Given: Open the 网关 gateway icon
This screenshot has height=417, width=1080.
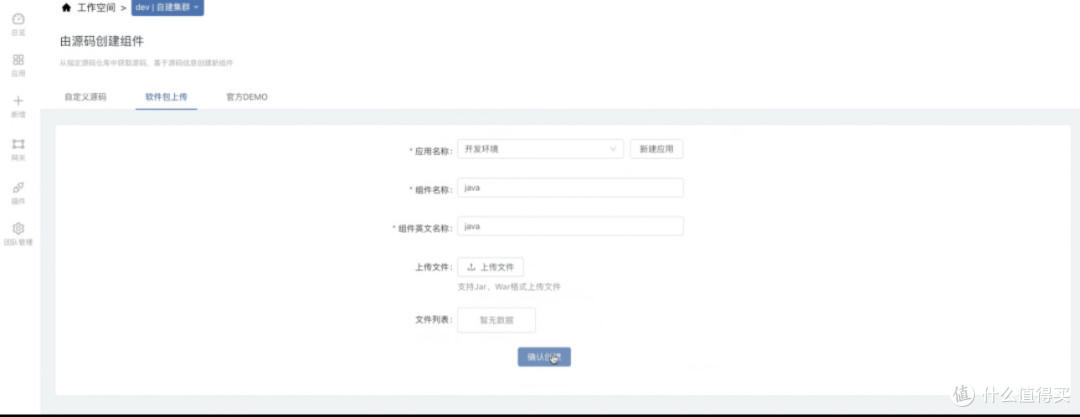Looking at the screenshot, I should pyautogui.click(x=19, y=144).
